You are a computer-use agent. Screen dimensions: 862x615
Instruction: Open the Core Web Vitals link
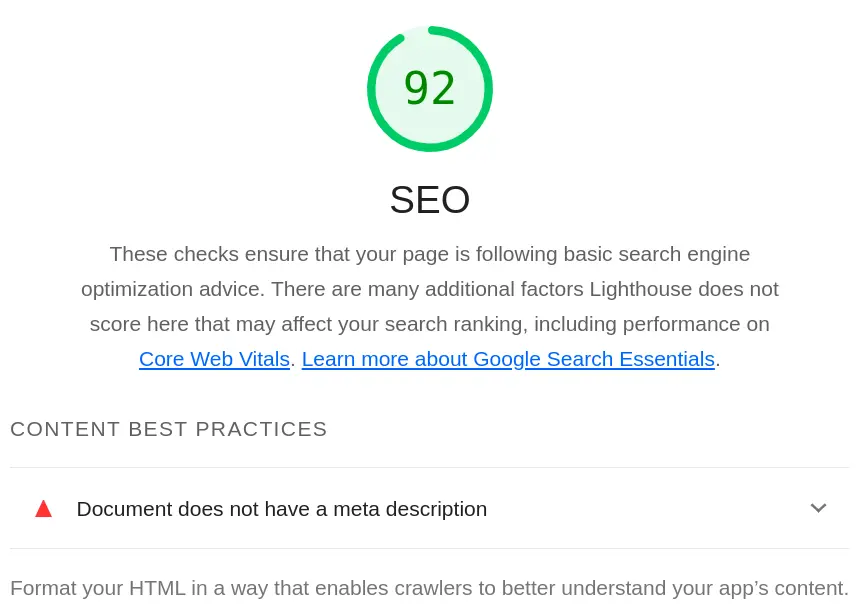click(214, 359)
